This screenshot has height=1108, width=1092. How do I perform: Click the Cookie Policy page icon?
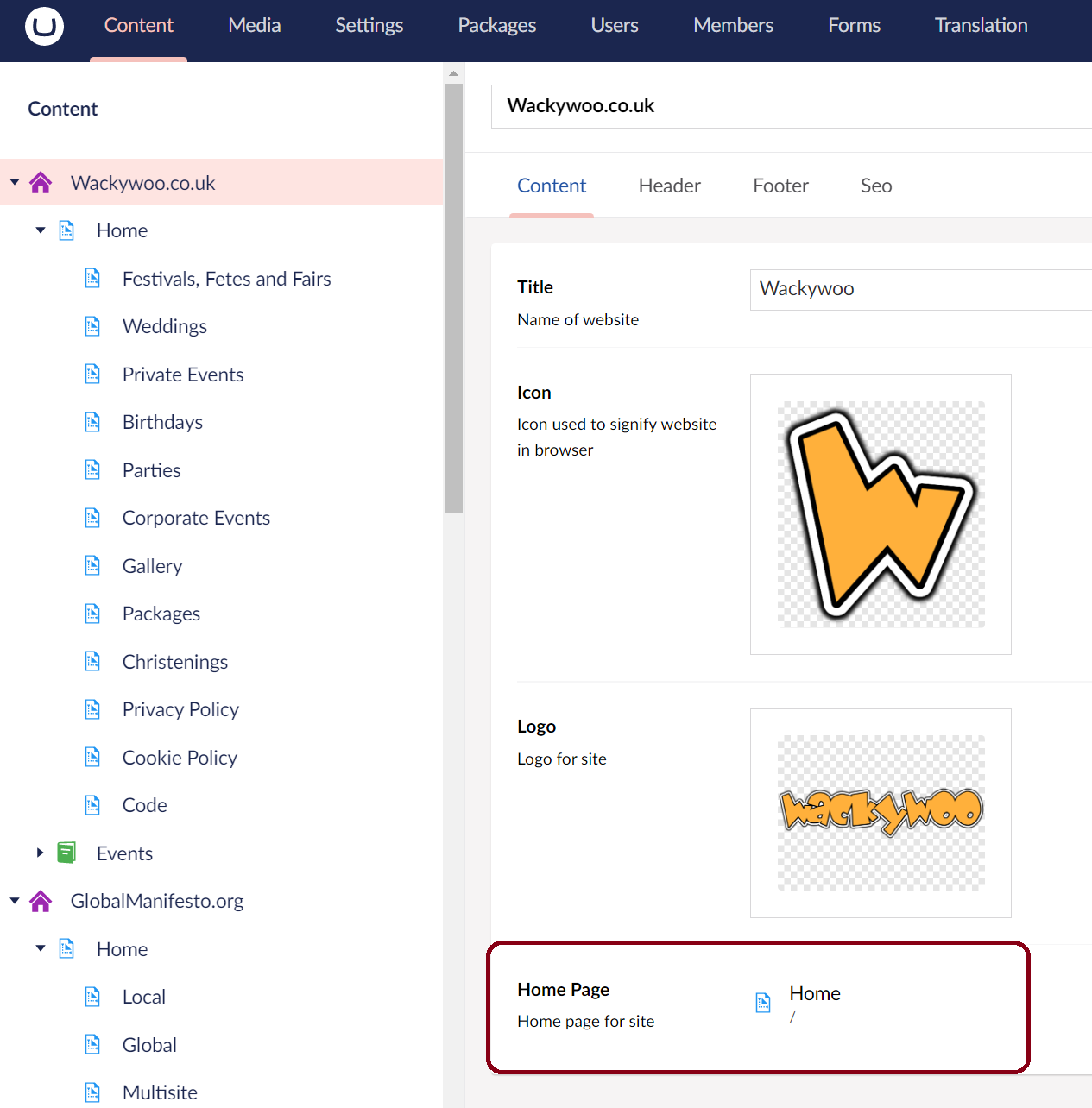click(92, 757)
